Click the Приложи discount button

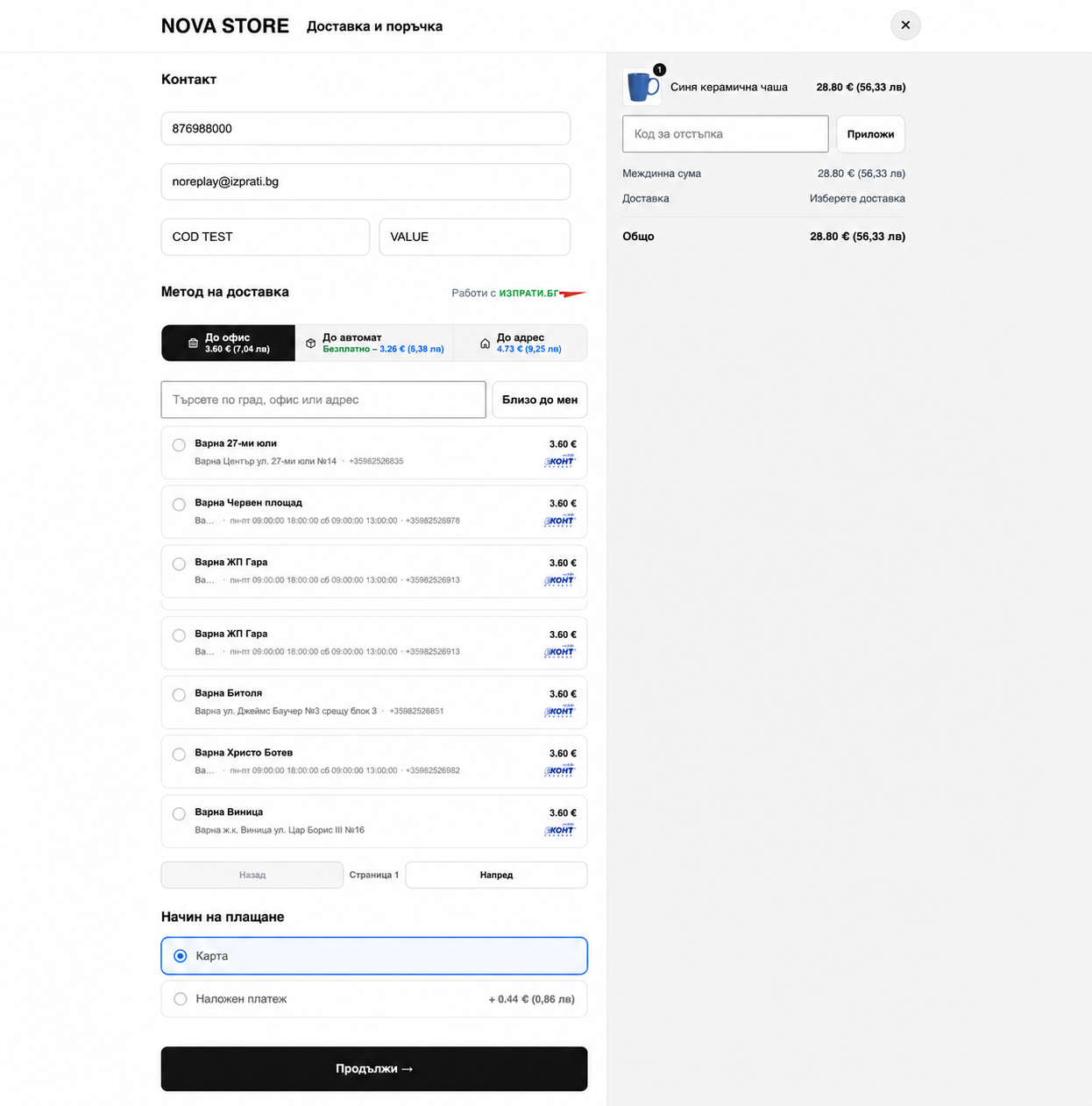(870, 134)
